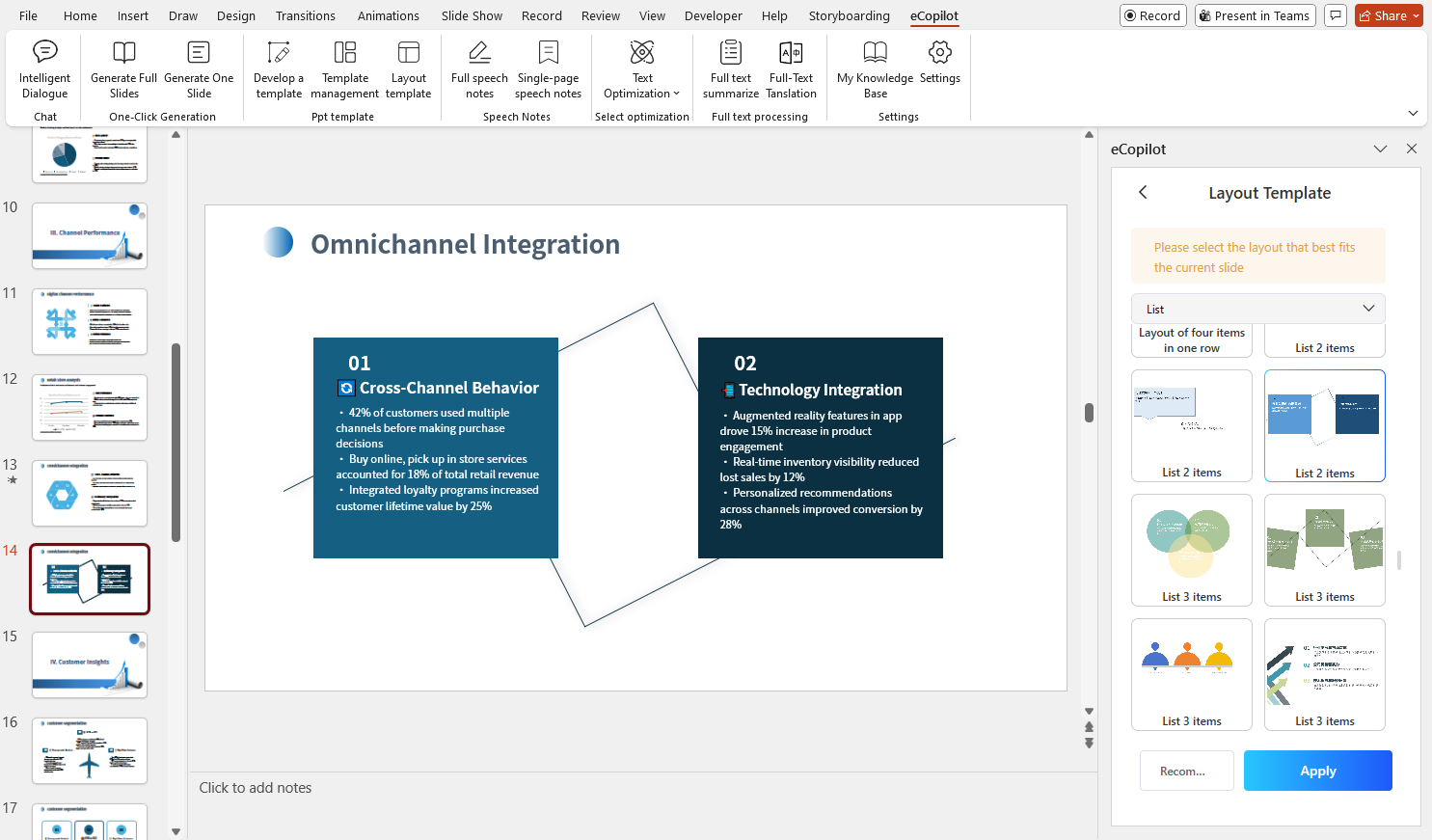Open Full-Text Translation
The image size is (1432, 840).
(791, 68)
